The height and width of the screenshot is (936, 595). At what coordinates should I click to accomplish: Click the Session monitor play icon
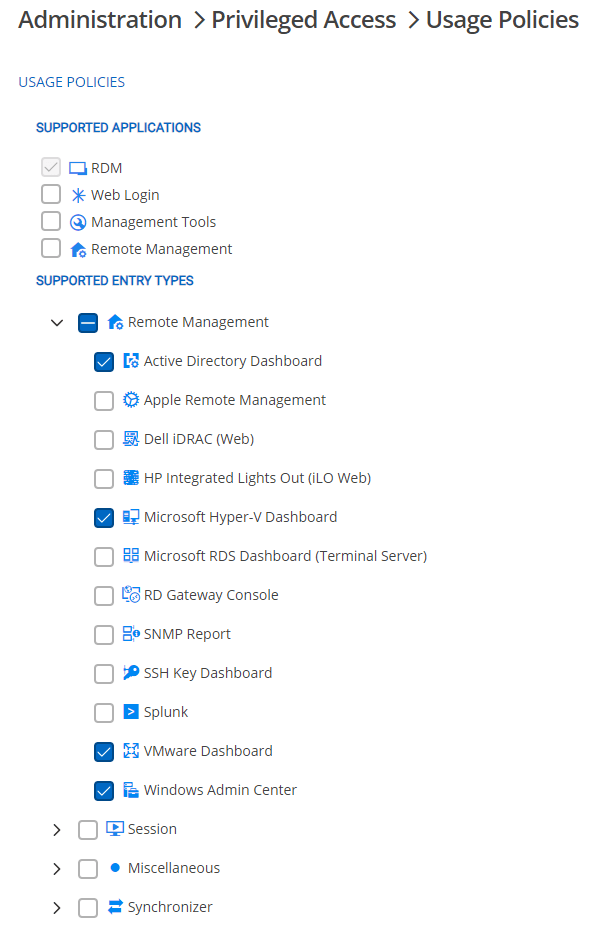(115, 829)
